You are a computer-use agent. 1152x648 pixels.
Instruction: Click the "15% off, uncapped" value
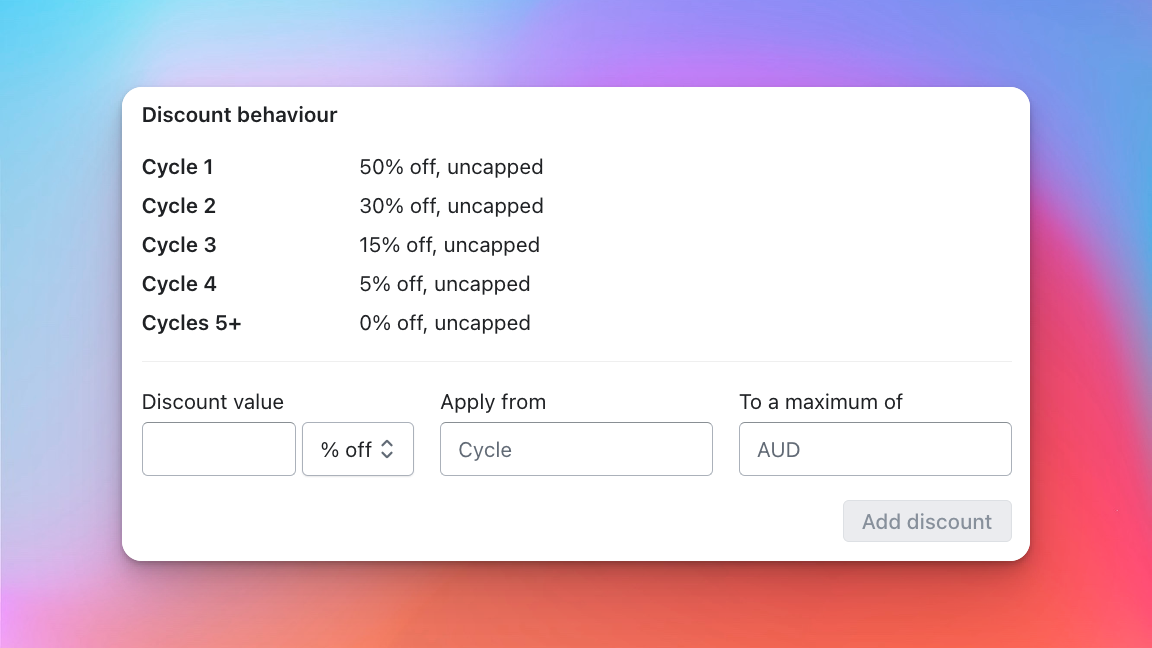449,245
